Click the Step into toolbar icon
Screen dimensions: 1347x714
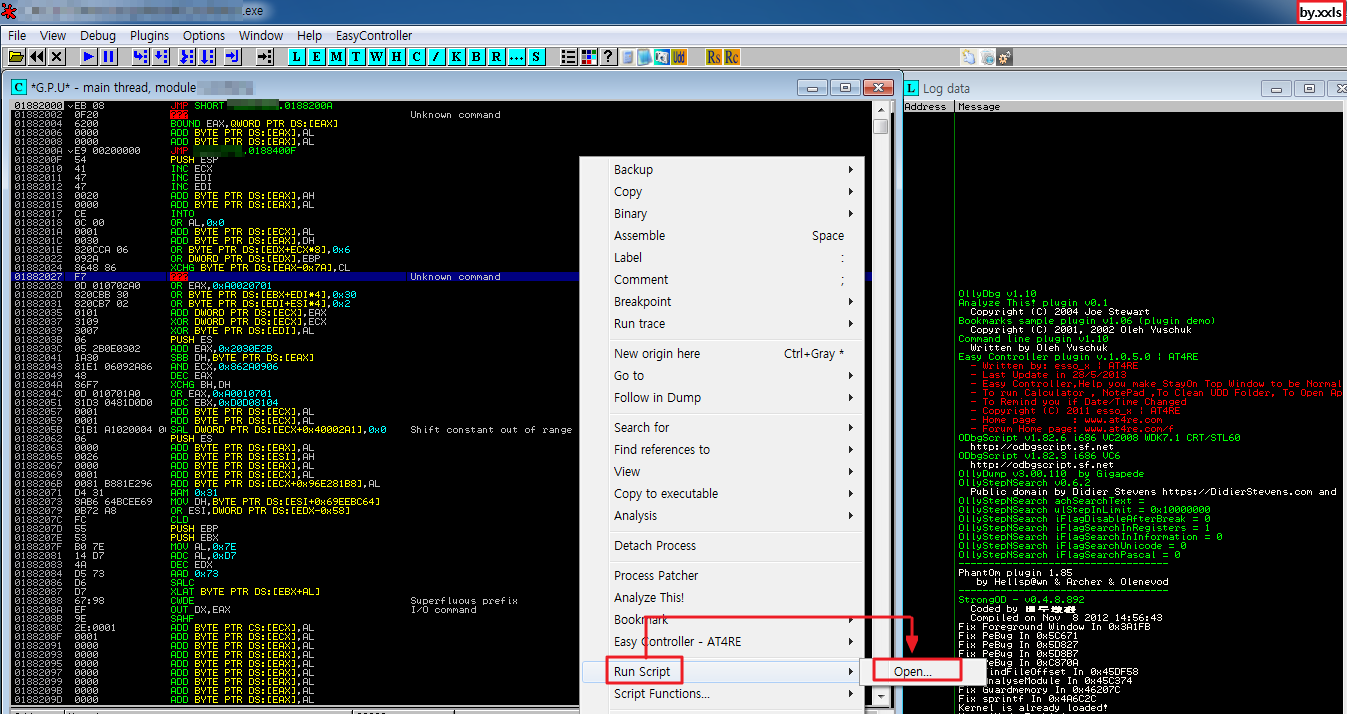pos(140,57)
